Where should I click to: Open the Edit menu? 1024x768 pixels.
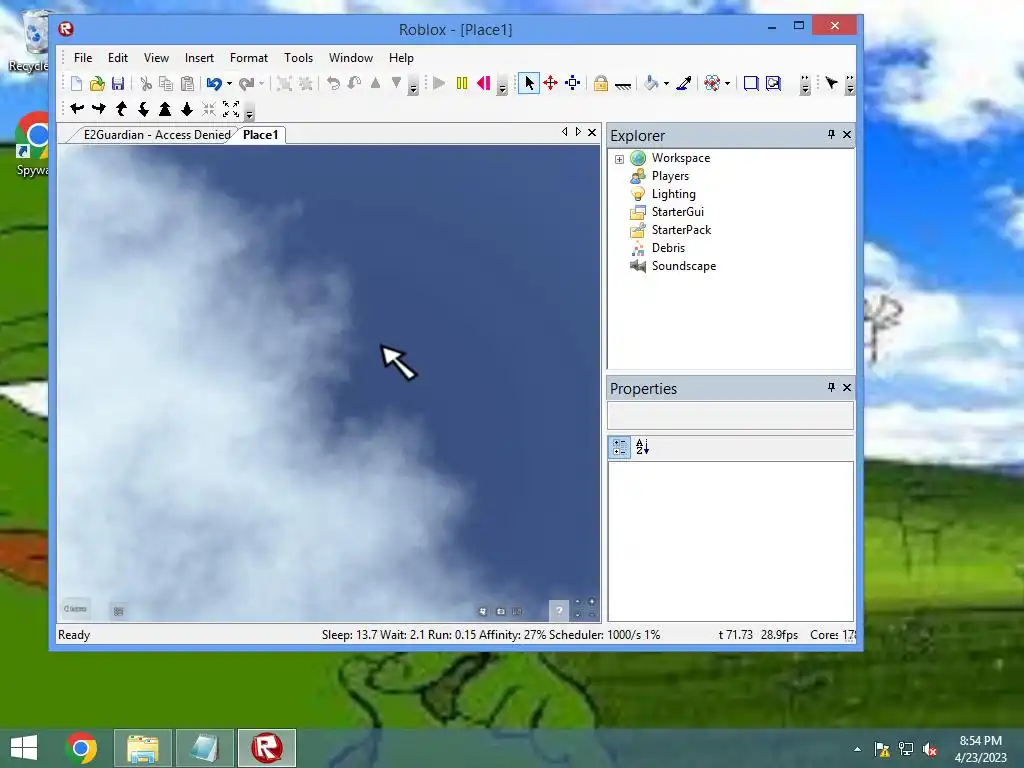(x=118, y=57)
